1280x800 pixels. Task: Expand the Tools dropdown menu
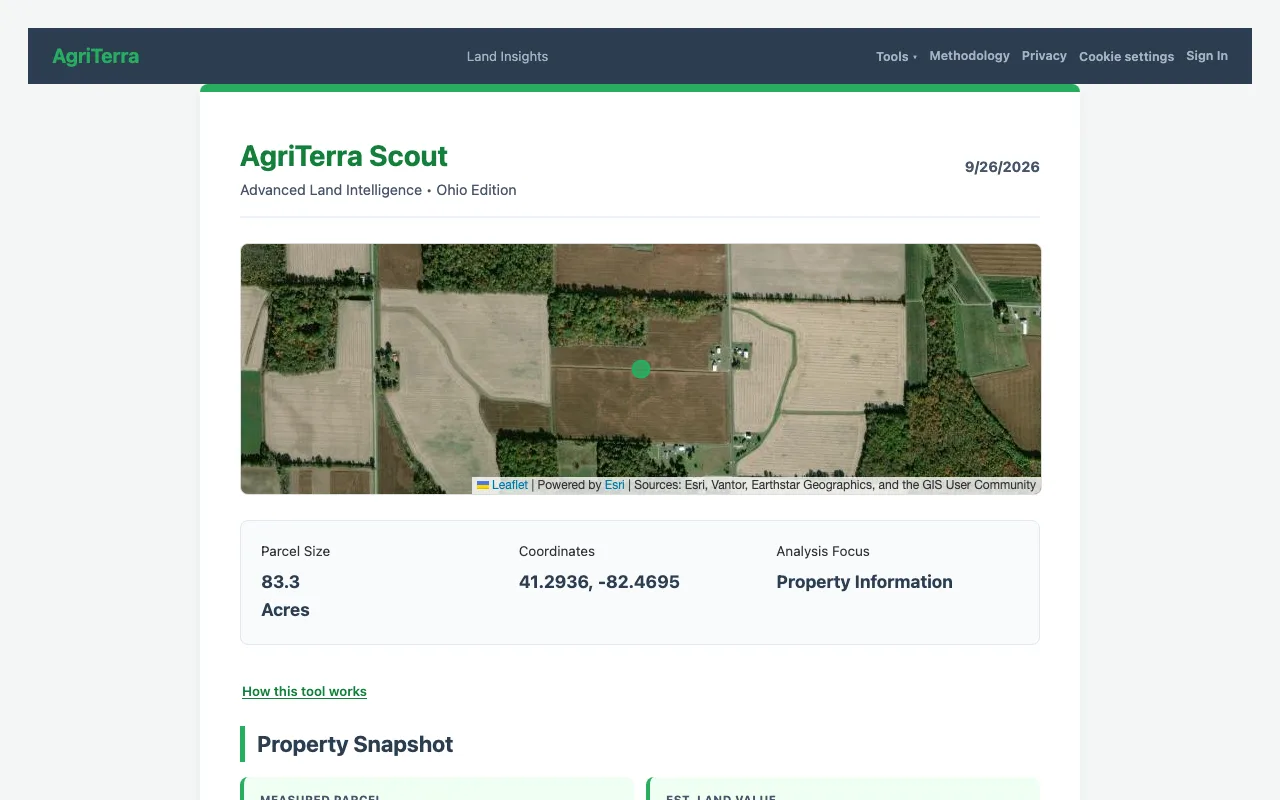896,56
